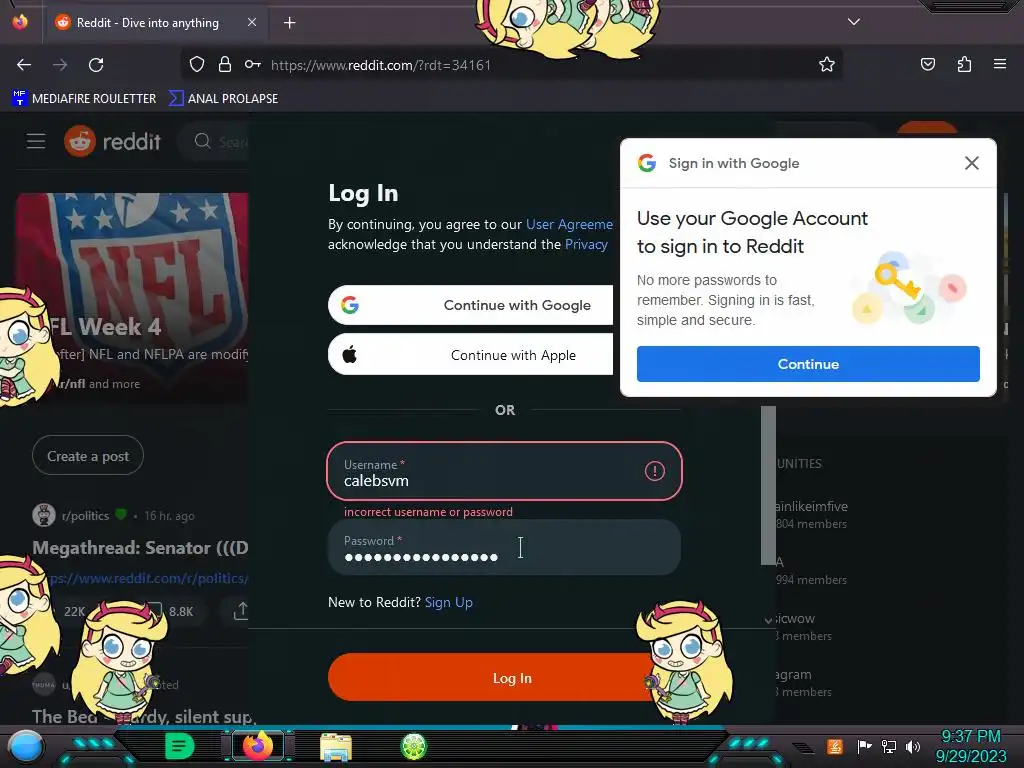Image resolution: width=1024 pixels, height=768 pixels.
Task: Click the network tray icon
Action: 888,746
